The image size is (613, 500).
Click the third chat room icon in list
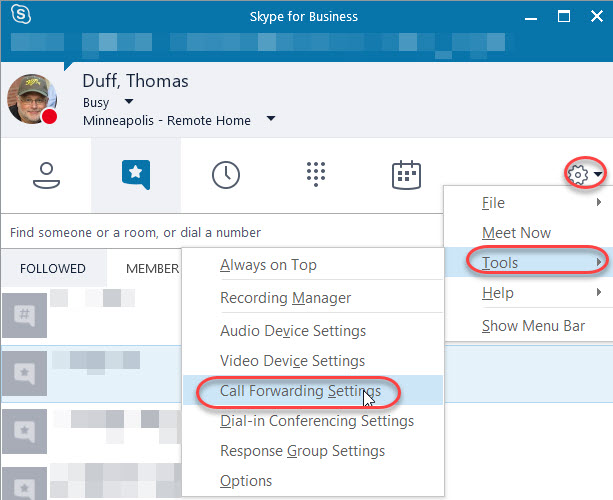point(24,431)
